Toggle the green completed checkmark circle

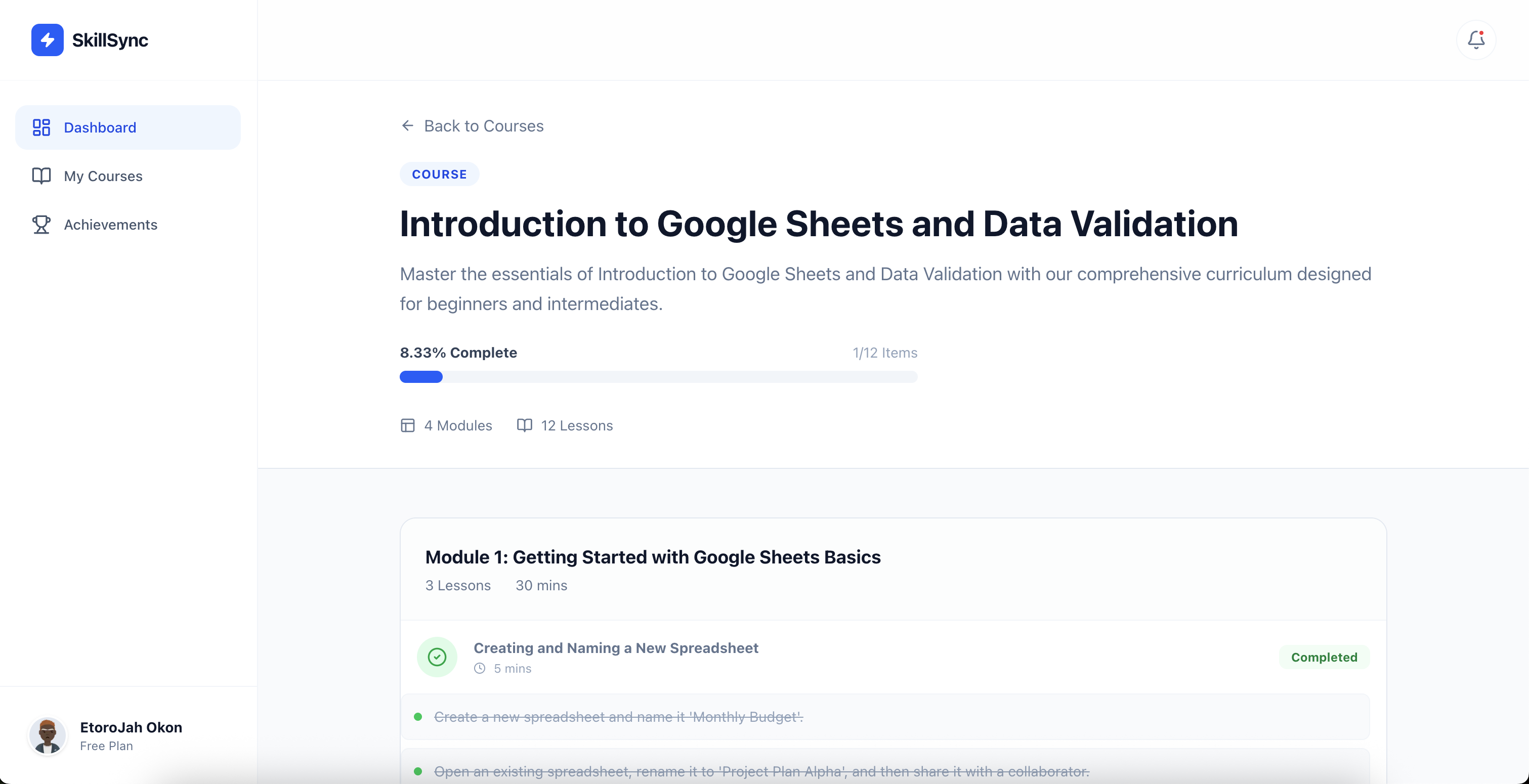(437, 657)
